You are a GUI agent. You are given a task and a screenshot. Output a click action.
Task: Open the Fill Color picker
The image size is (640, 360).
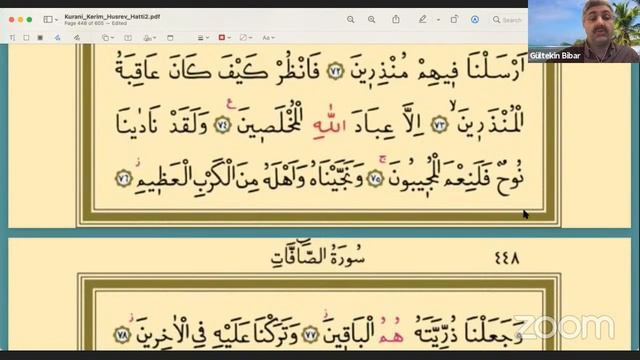pyautogui.click(x=246, y=38)
